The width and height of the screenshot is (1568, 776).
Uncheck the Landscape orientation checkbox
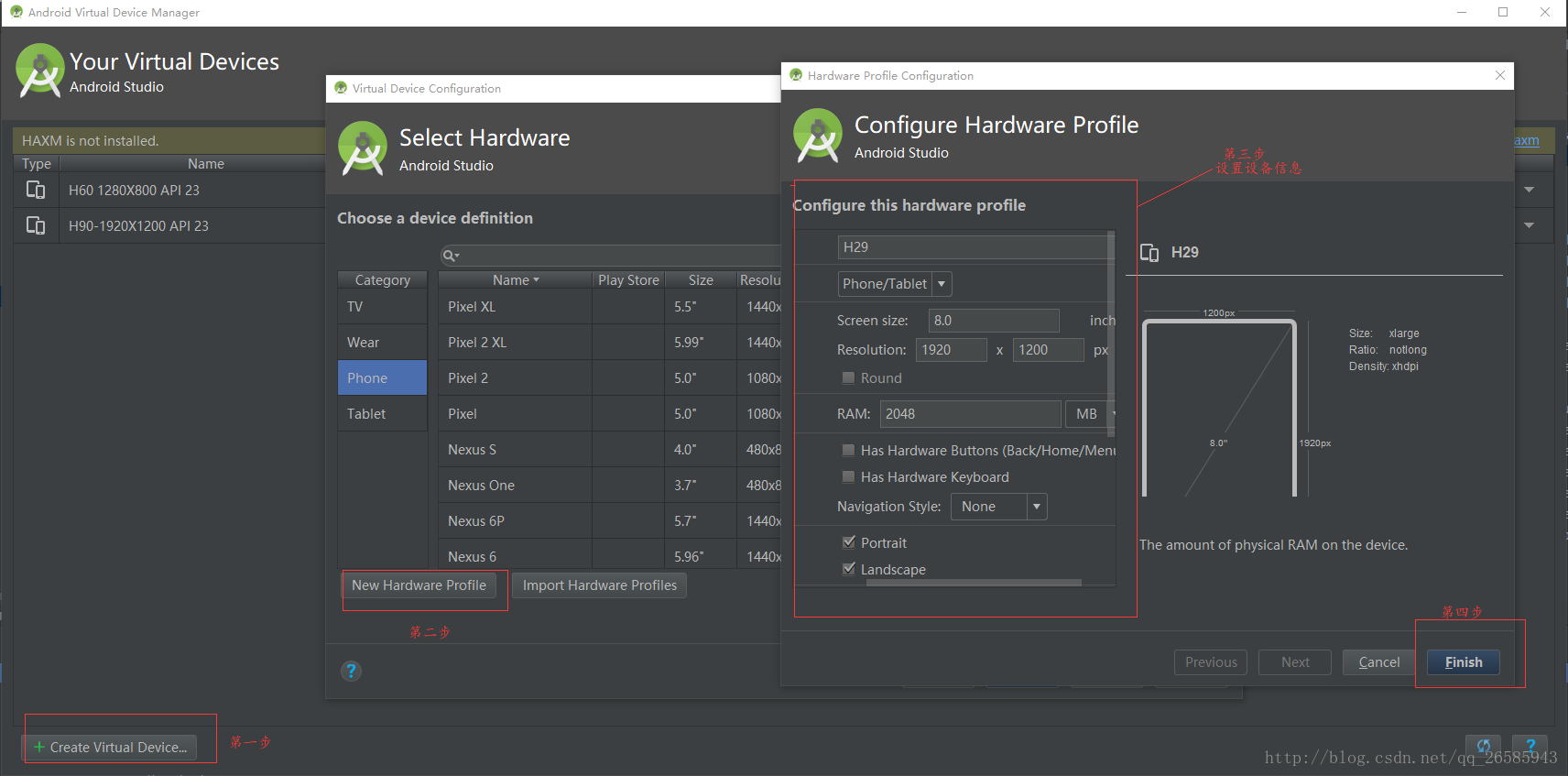pyautogui.click(x=848, y=569)
